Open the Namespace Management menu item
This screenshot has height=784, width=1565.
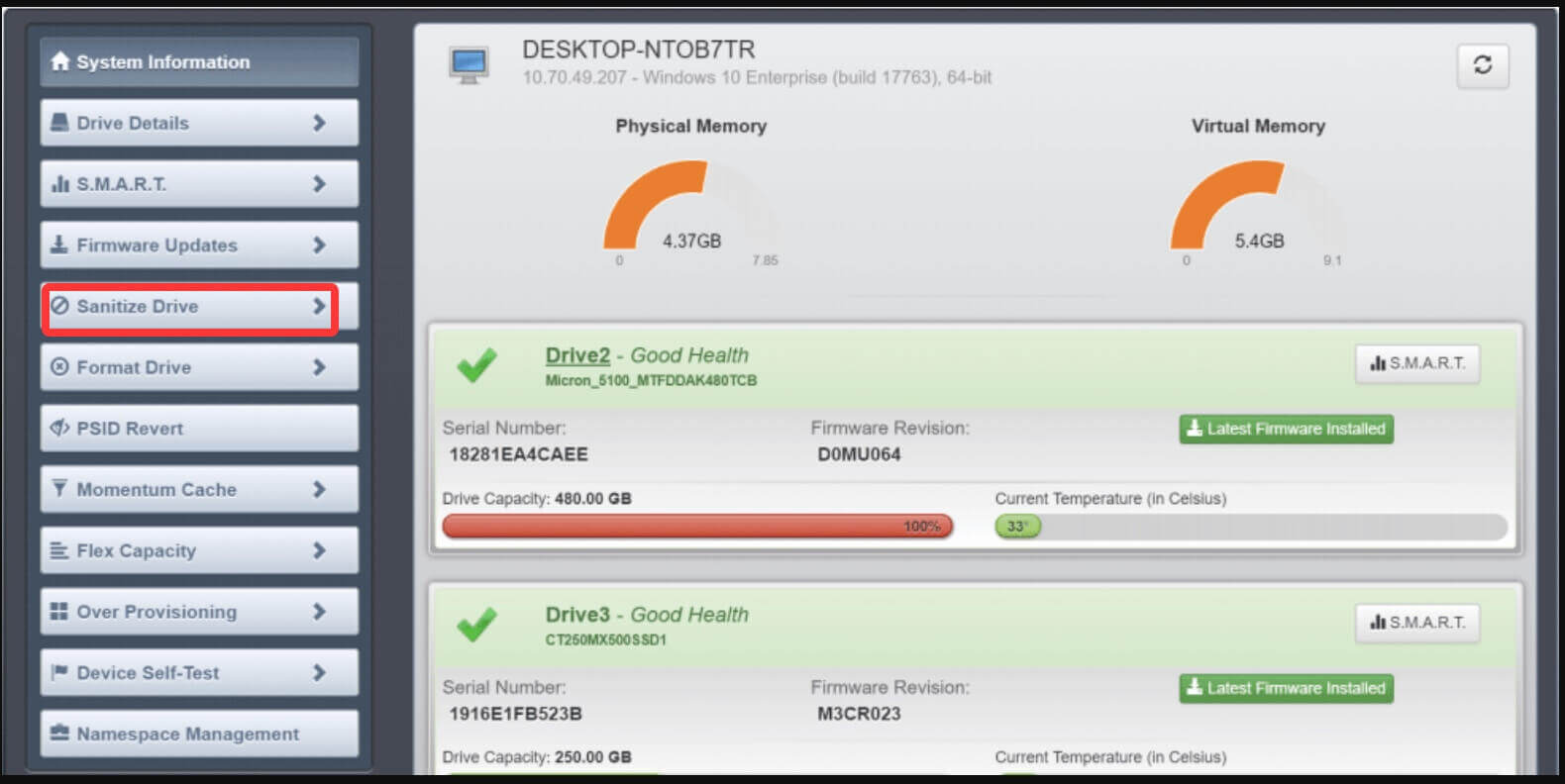click(199, 734)
